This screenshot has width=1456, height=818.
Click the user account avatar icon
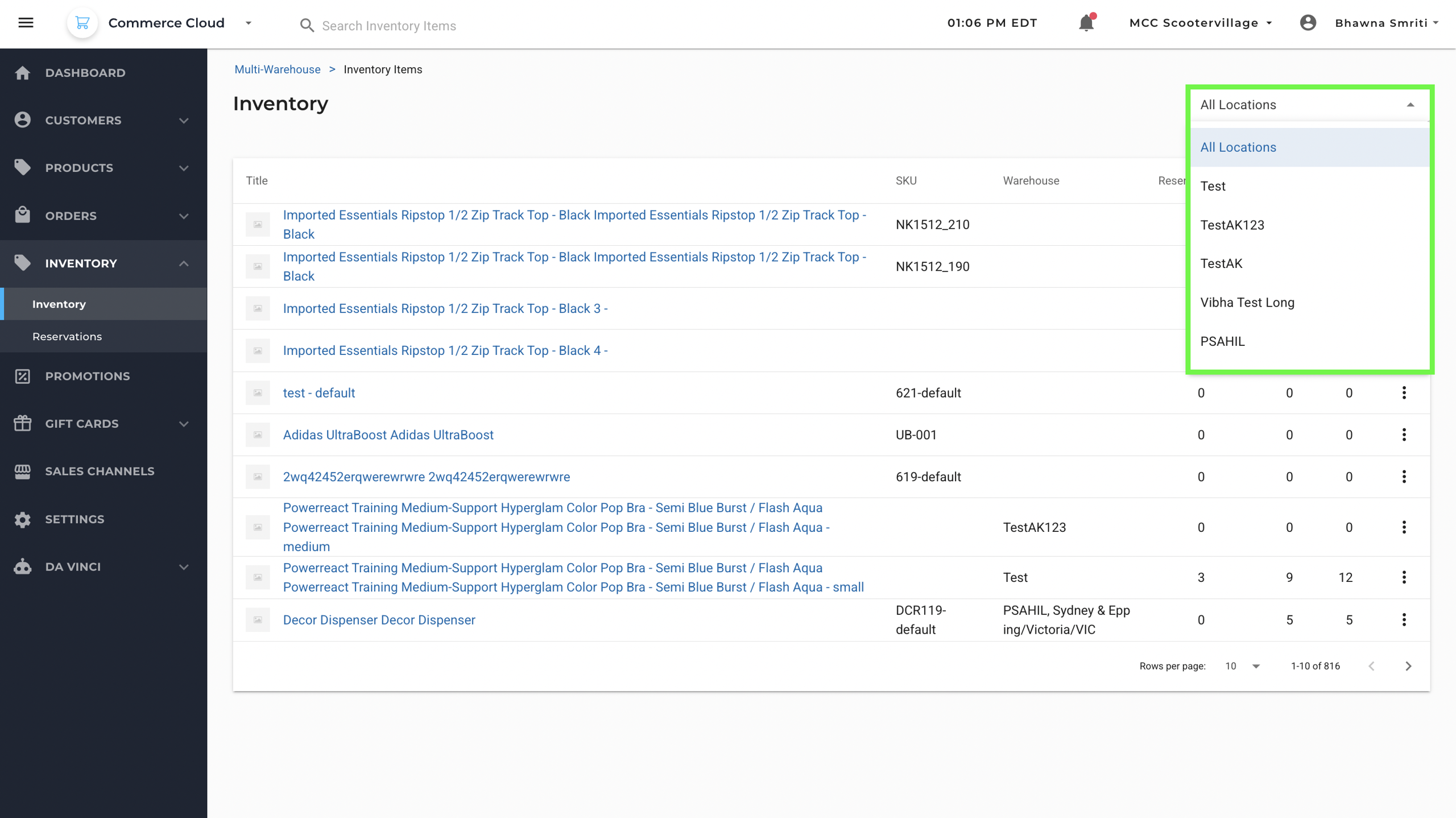pos(1308,23)
